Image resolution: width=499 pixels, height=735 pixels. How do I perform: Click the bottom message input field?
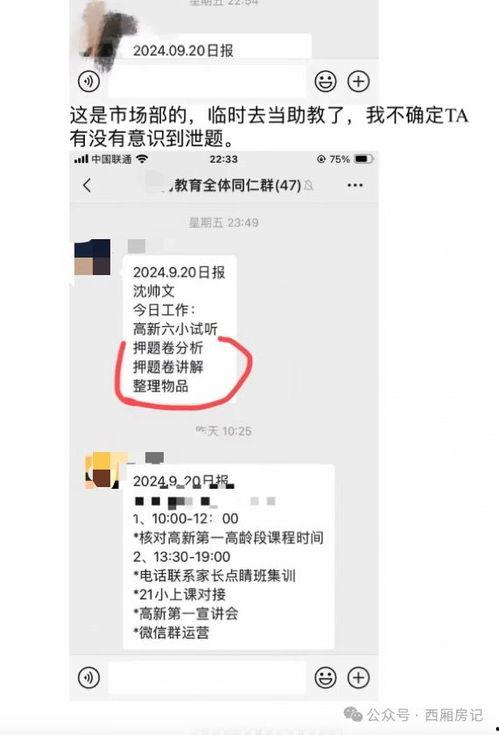207,677
